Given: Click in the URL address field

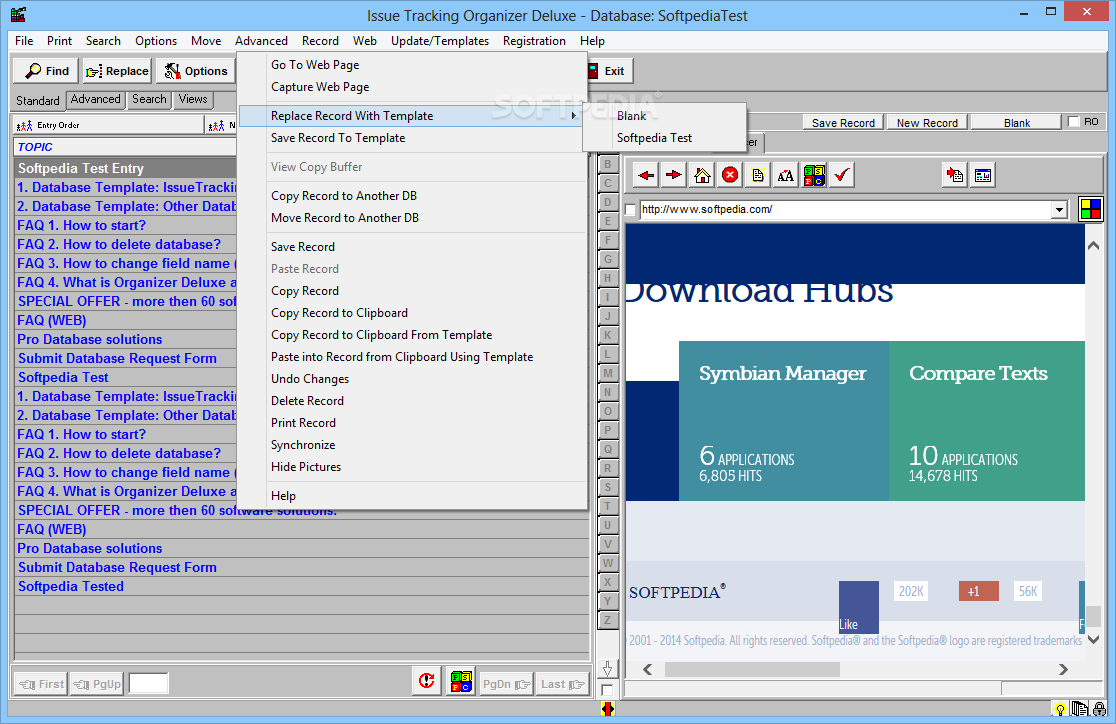Looking at the screenshot, I should pyautogui.click(x=846, y=209).
